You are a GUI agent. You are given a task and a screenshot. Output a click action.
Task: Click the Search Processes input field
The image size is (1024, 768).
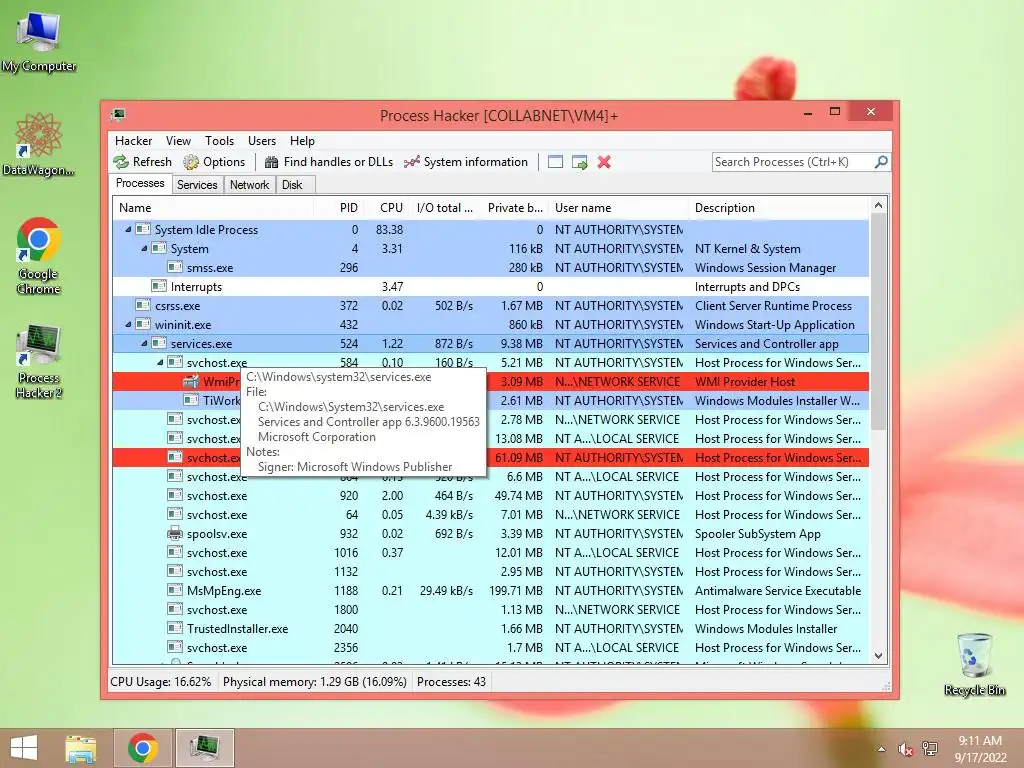pos(793,161)
